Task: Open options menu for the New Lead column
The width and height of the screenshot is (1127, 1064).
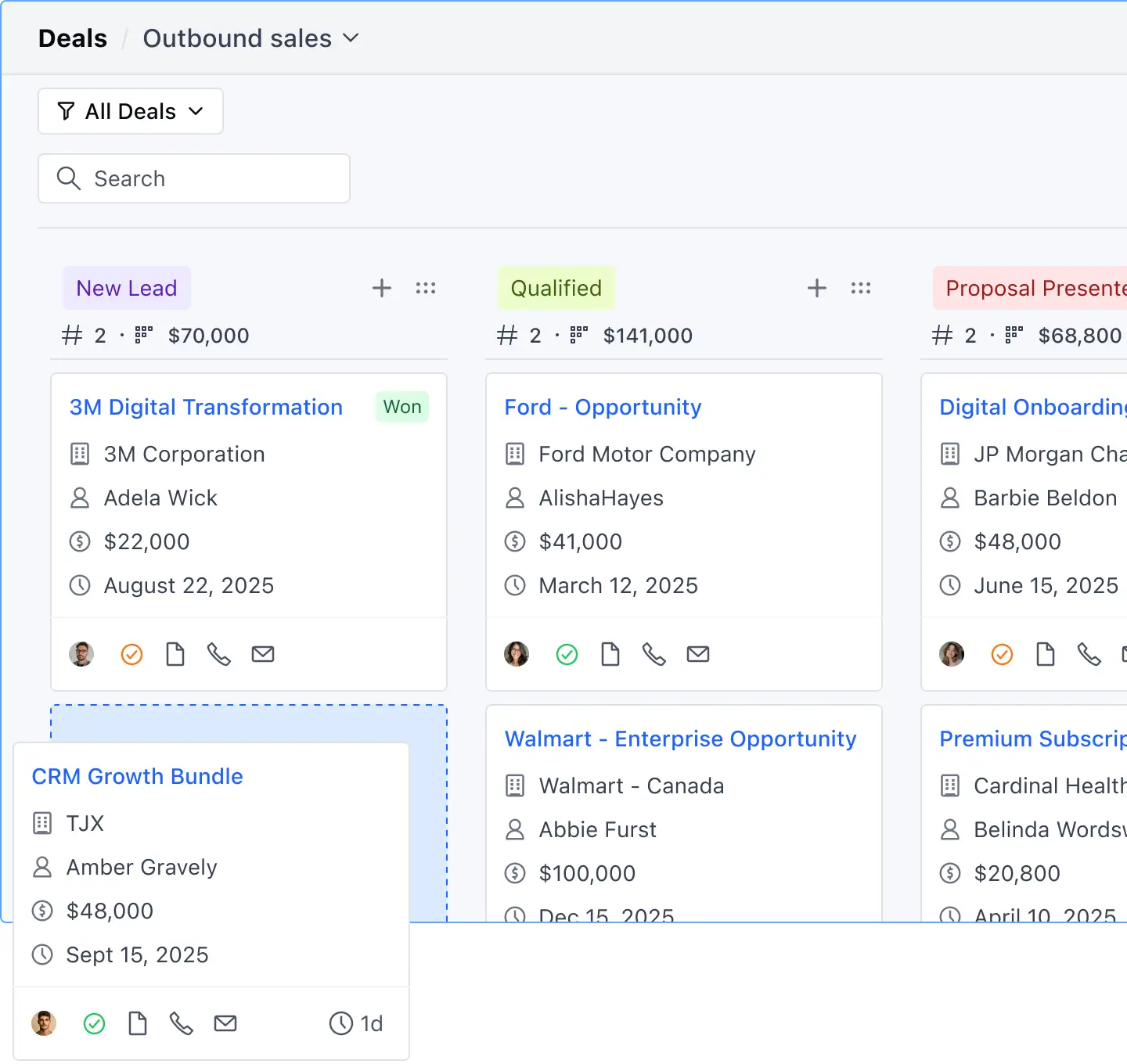Action: [426, 288]
